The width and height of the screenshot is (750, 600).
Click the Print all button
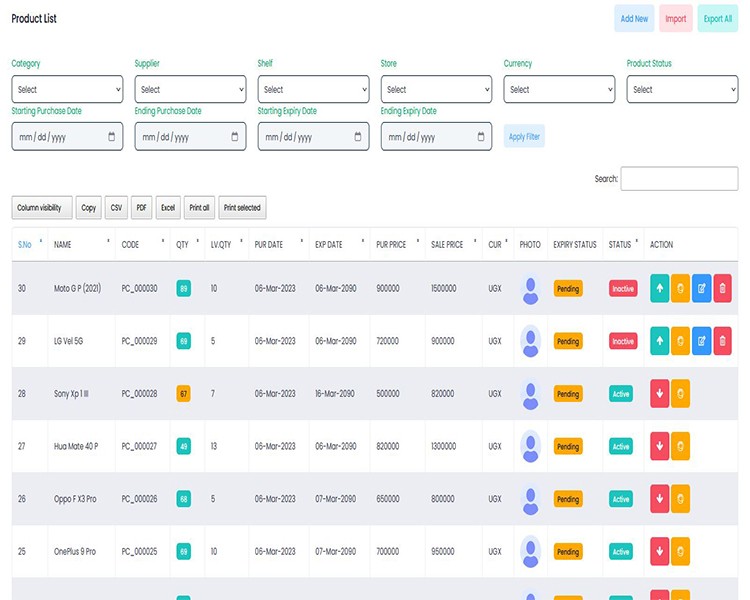point(199,208)
